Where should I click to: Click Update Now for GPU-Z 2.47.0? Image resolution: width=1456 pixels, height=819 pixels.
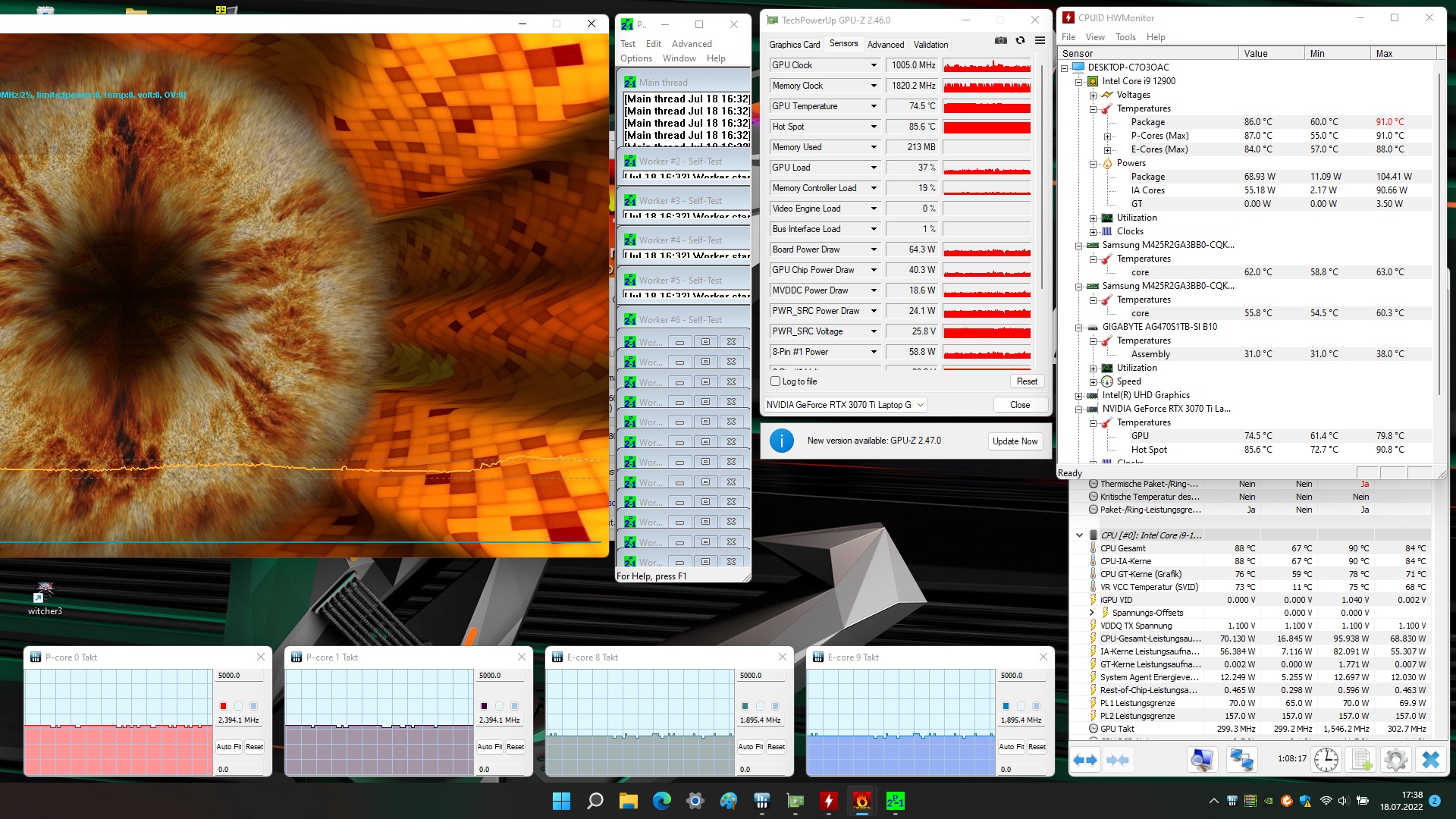click(1015, 441)
